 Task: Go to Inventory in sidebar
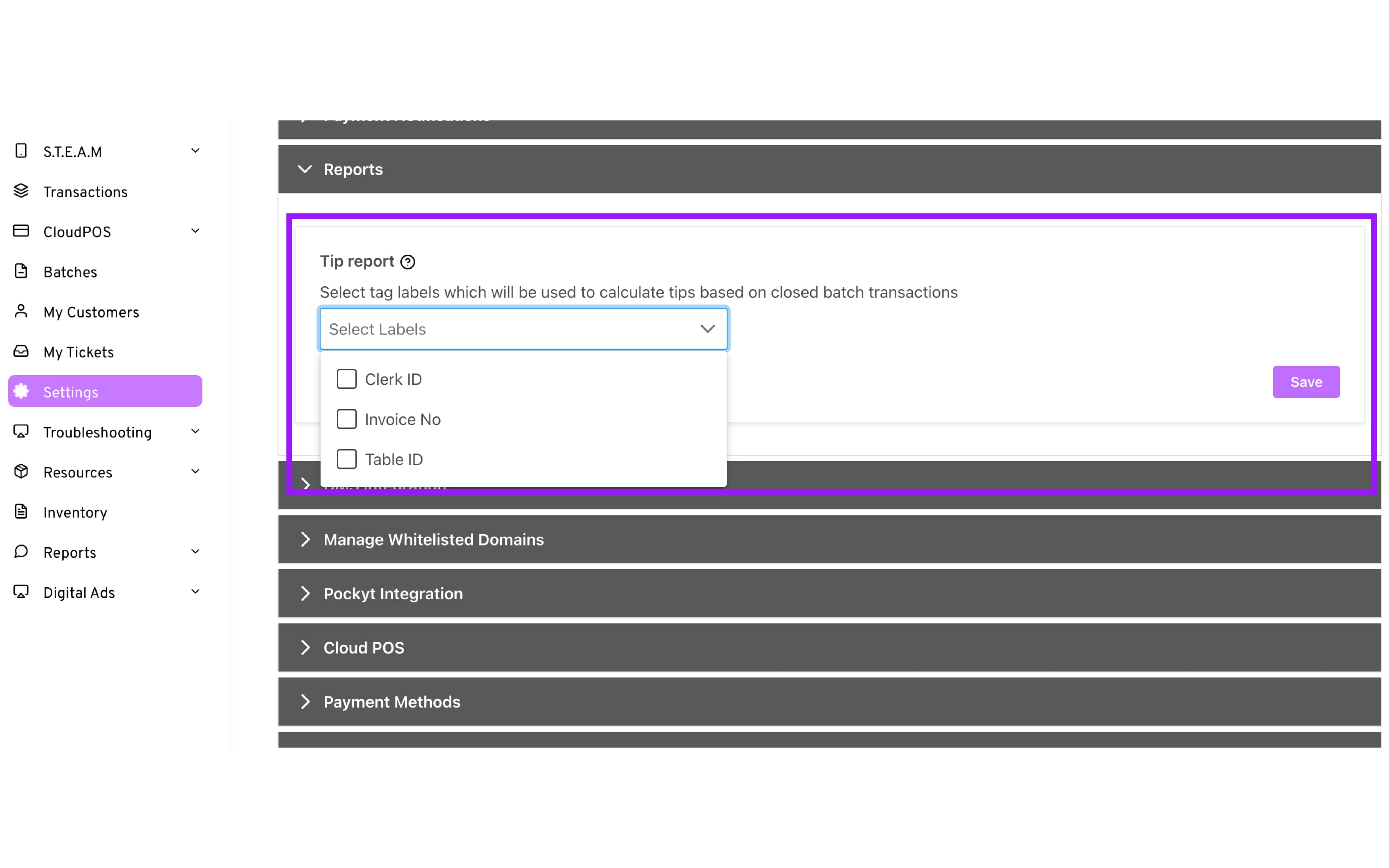click(x=75, y=512)
